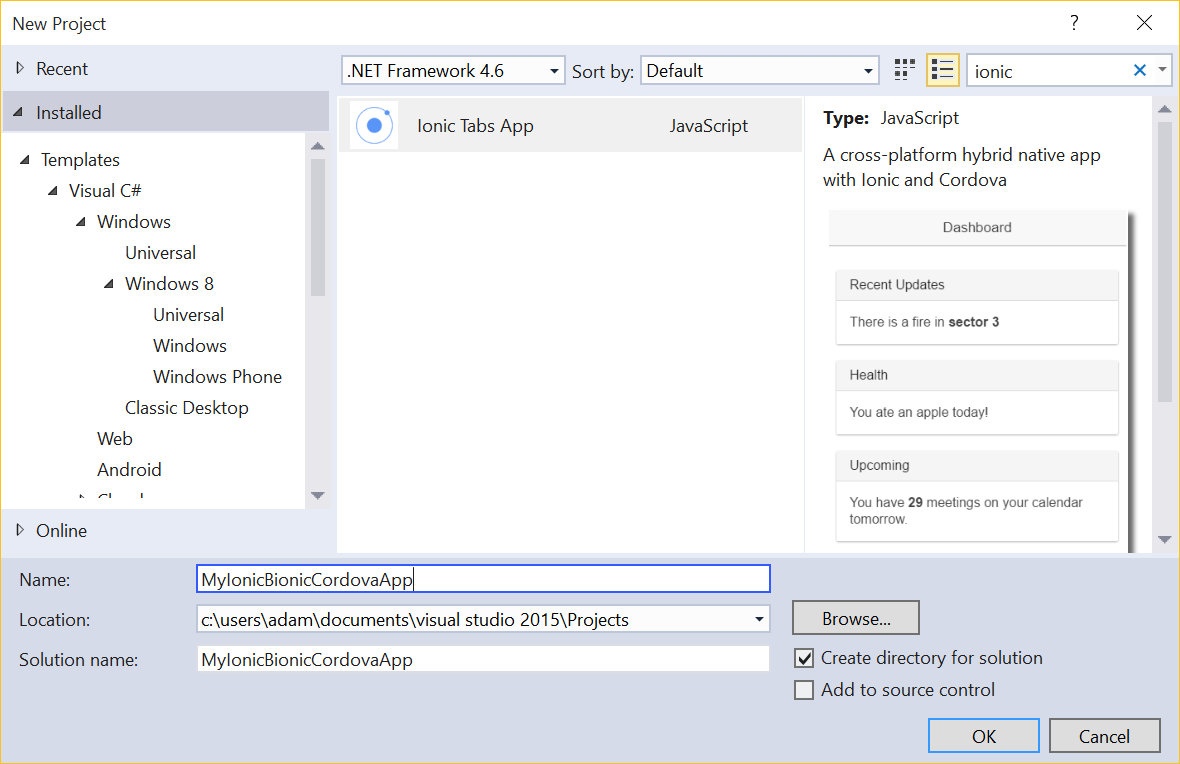This screenshot has width=1180, height=764.
Task: Open the search box options dropdown arrow
Action: [x=1163, y=70]
